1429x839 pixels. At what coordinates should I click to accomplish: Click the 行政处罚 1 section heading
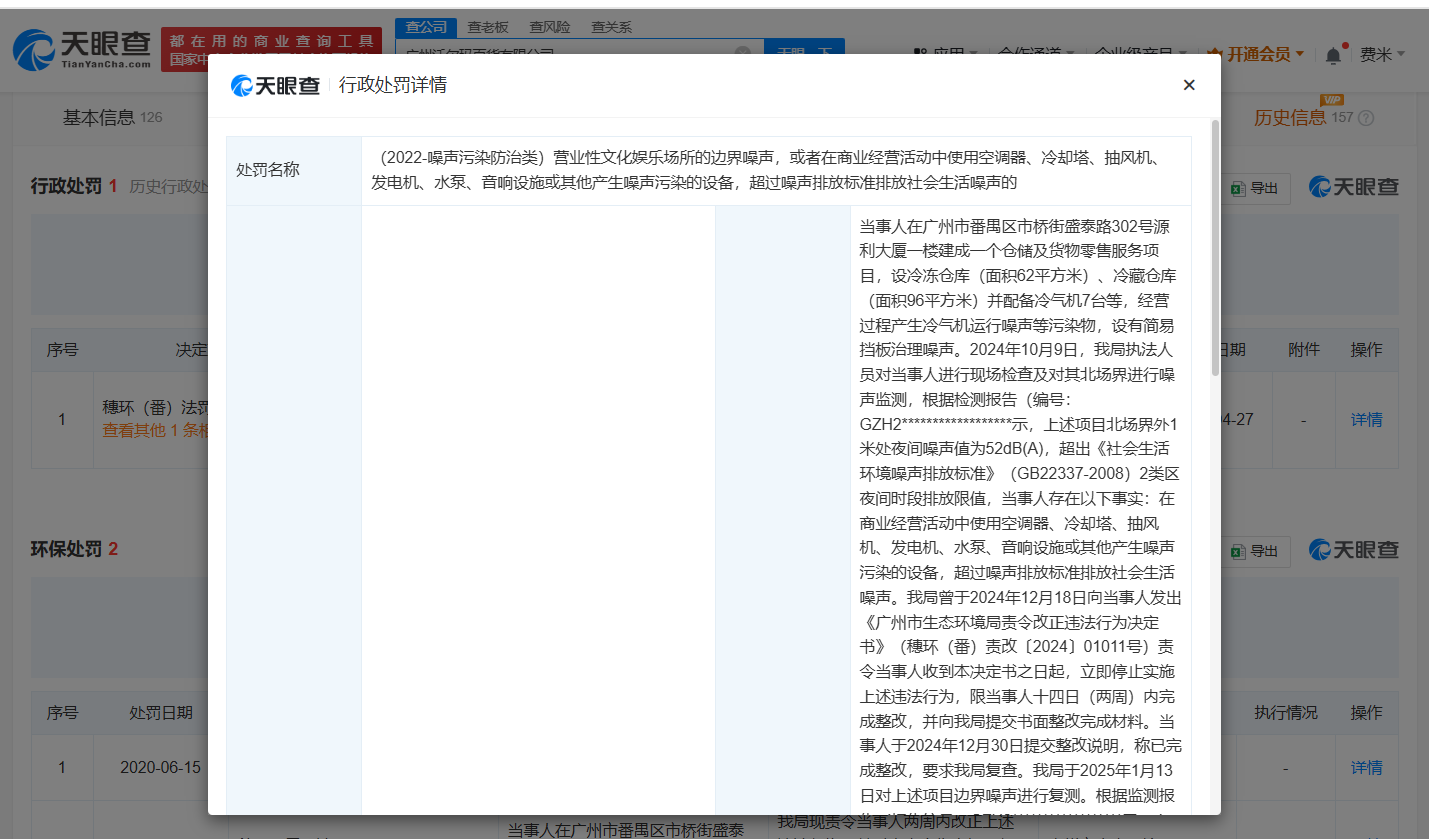74,186
